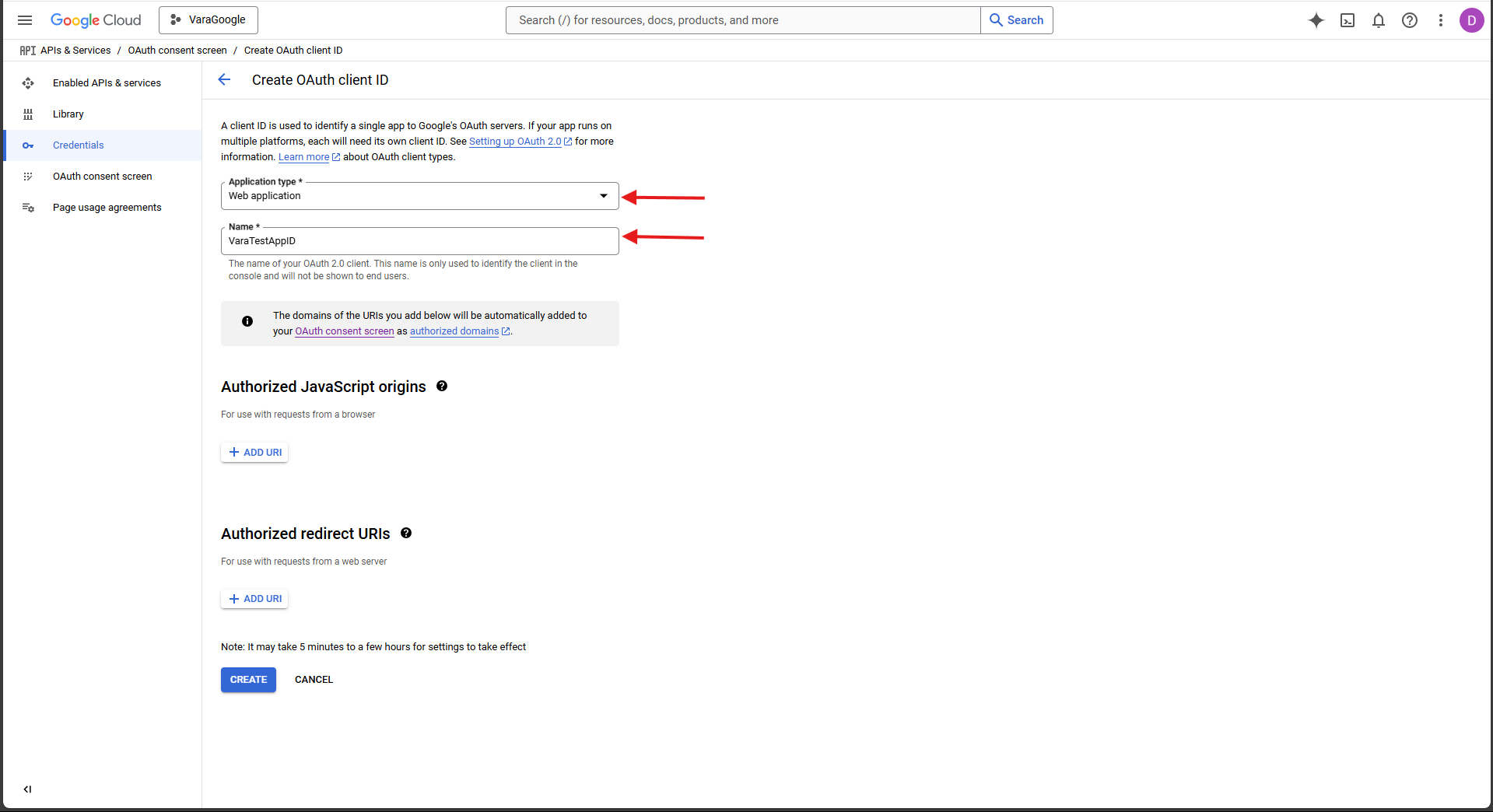Click the external-link icon after authorized domains
1493x812 pixels.
pyautogui.click(x=506, y=331)
